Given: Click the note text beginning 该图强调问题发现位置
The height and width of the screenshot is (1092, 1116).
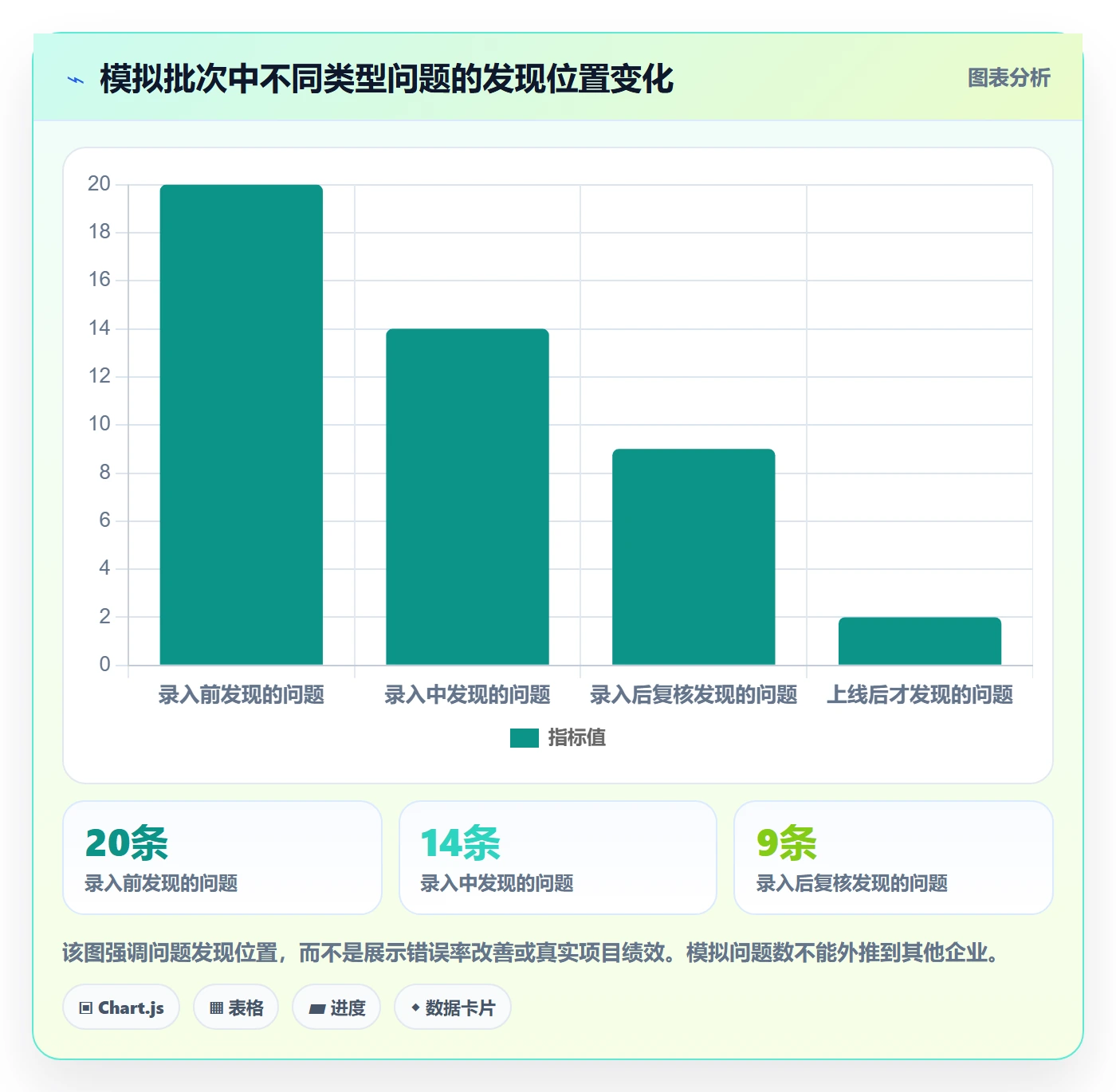Looking at the screenshot, I should pos(532,953).
